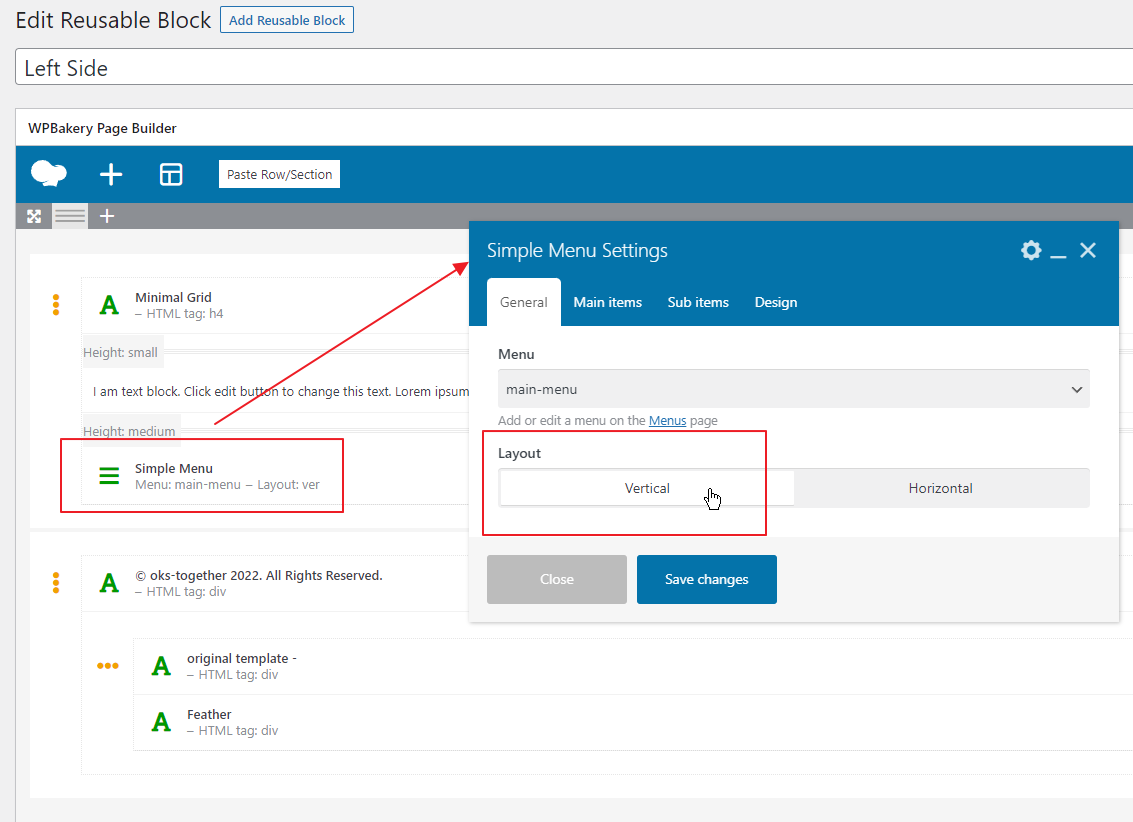Add column with the gray bar plus
1133x822 pixels.
point(107,216)
